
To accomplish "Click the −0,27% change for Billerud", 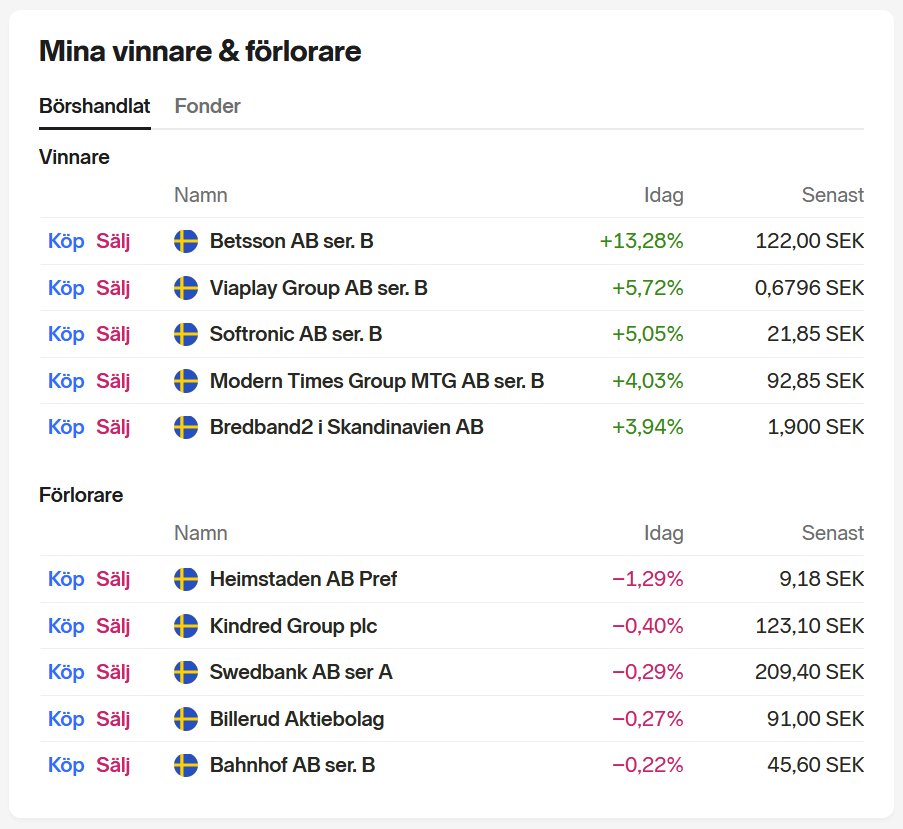I will (647, 718).
